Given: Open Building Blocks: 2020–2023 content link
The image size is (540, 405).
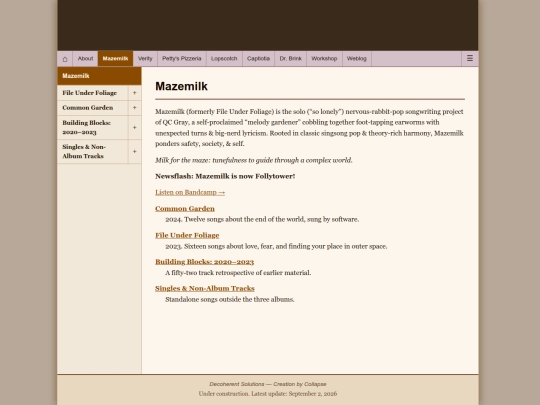Looking at the screenshot, I should pyautogui.click(x=205, y=262).
